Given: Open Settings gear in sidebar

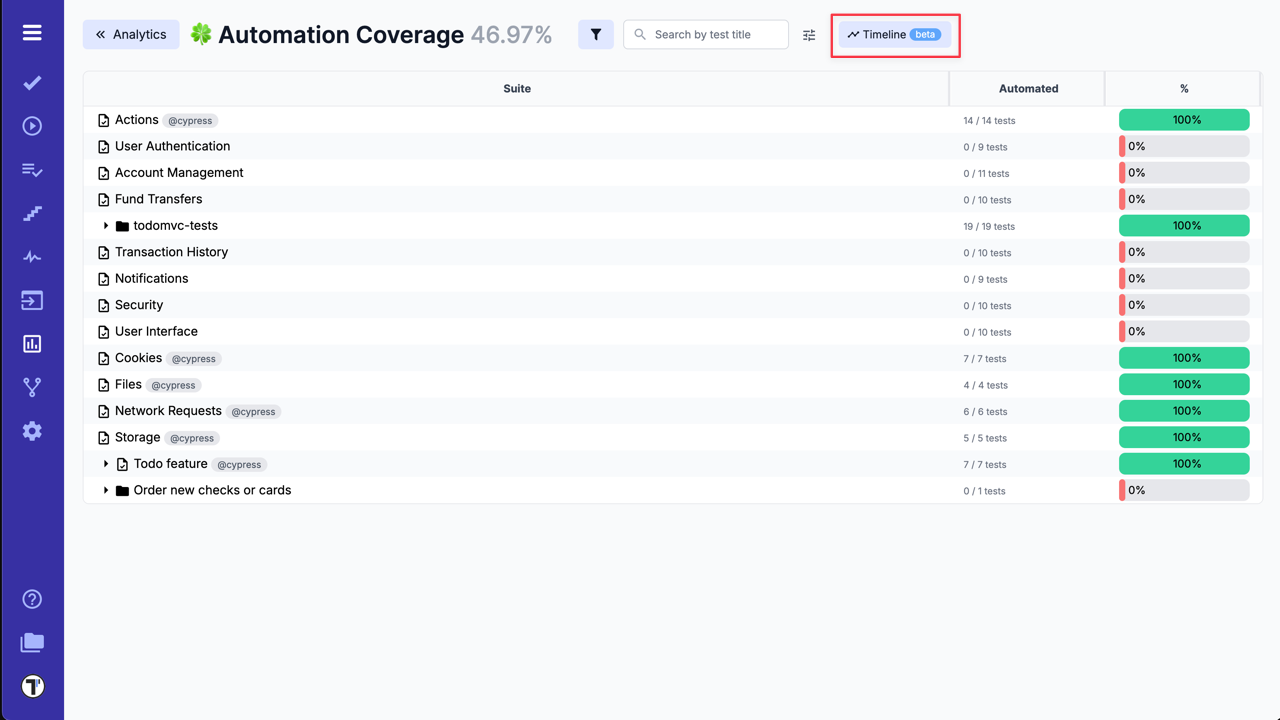Looking at the screenshot, I should pos(32,431).
